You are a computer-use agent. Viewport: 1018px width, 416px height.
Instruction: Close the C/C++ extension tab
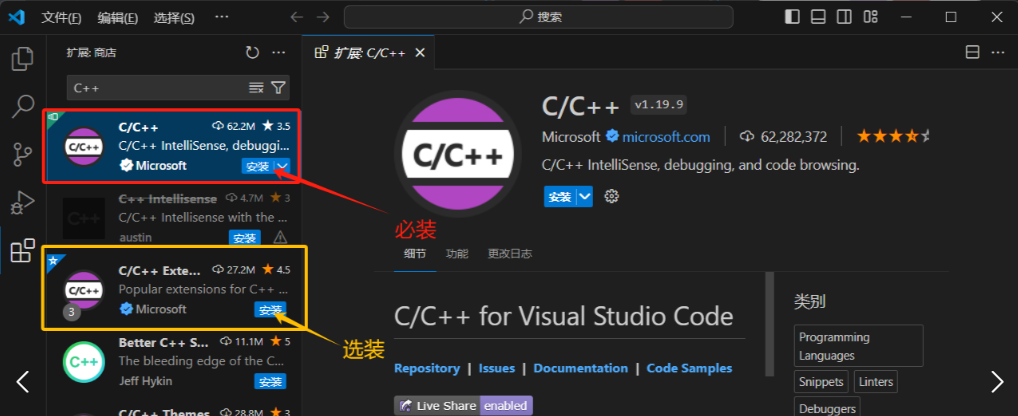coord(420,53)
